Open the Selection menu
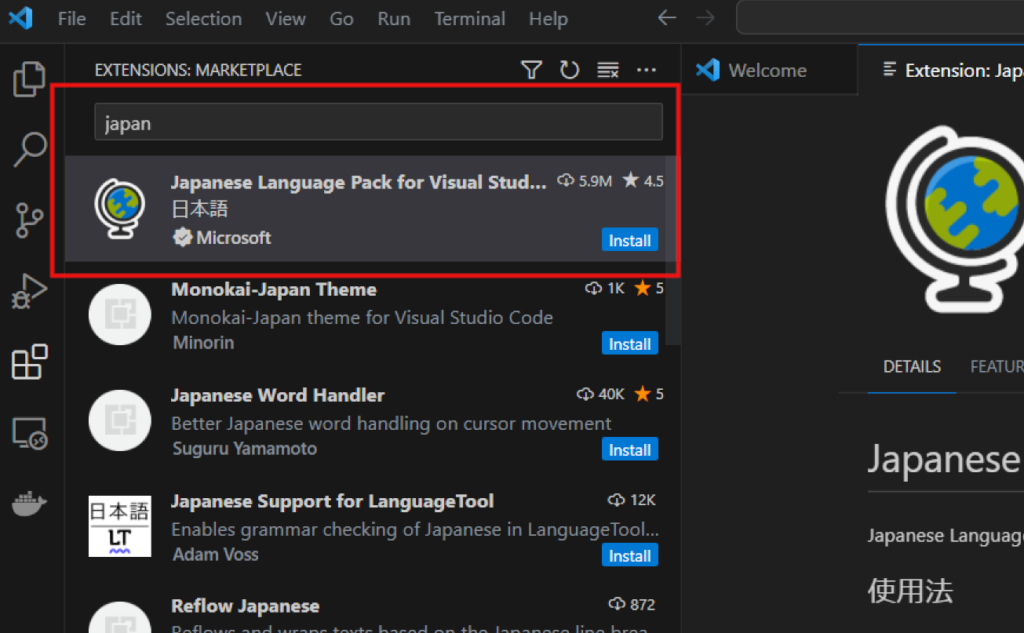Viewport: 1024px width, 633px height. (203, 19)
